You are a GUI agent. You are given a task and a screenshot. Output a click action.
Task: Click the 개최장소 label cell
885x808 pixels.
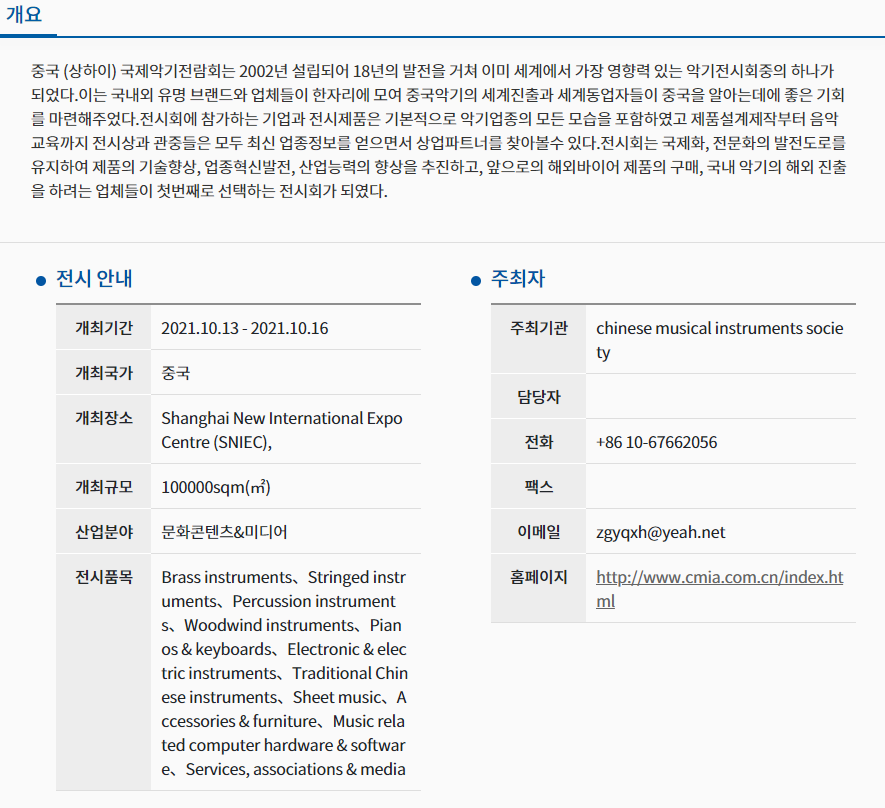(103, 429)
